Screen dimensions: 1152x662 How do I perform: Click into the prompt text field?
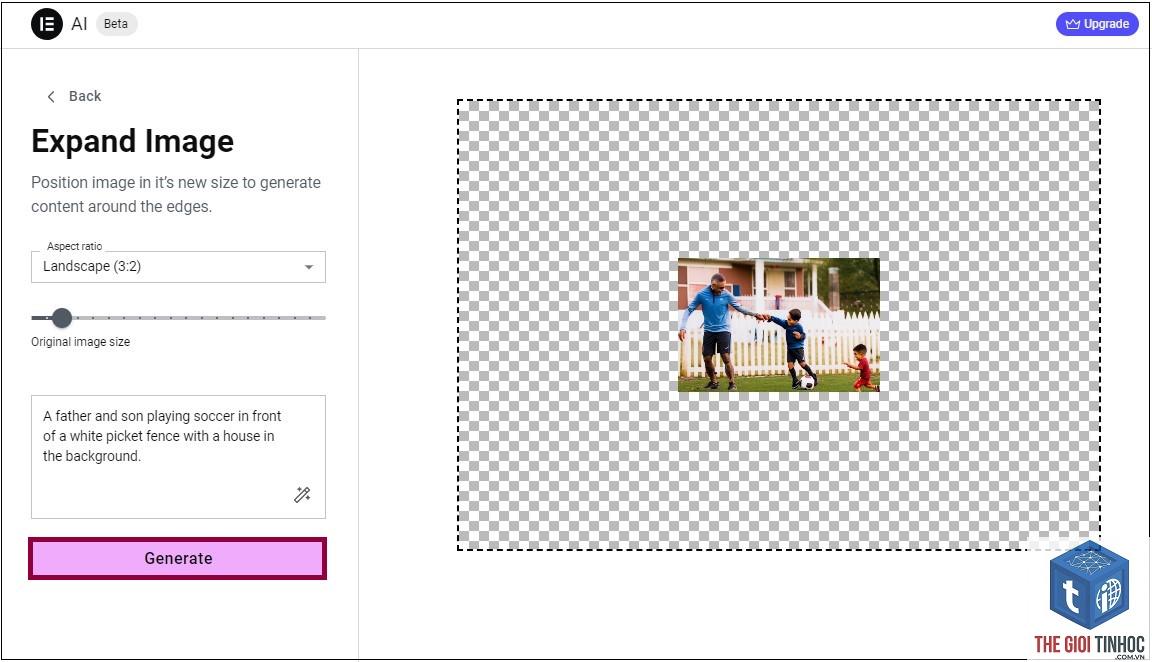click(x=178, y=457)
